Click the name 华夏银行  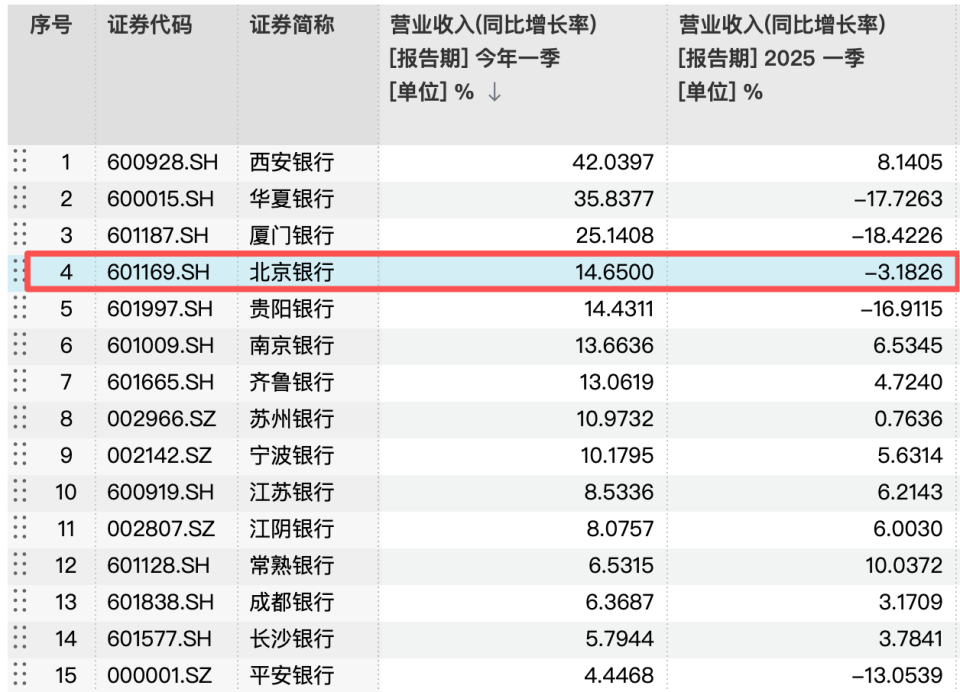(x=292, y=199)
